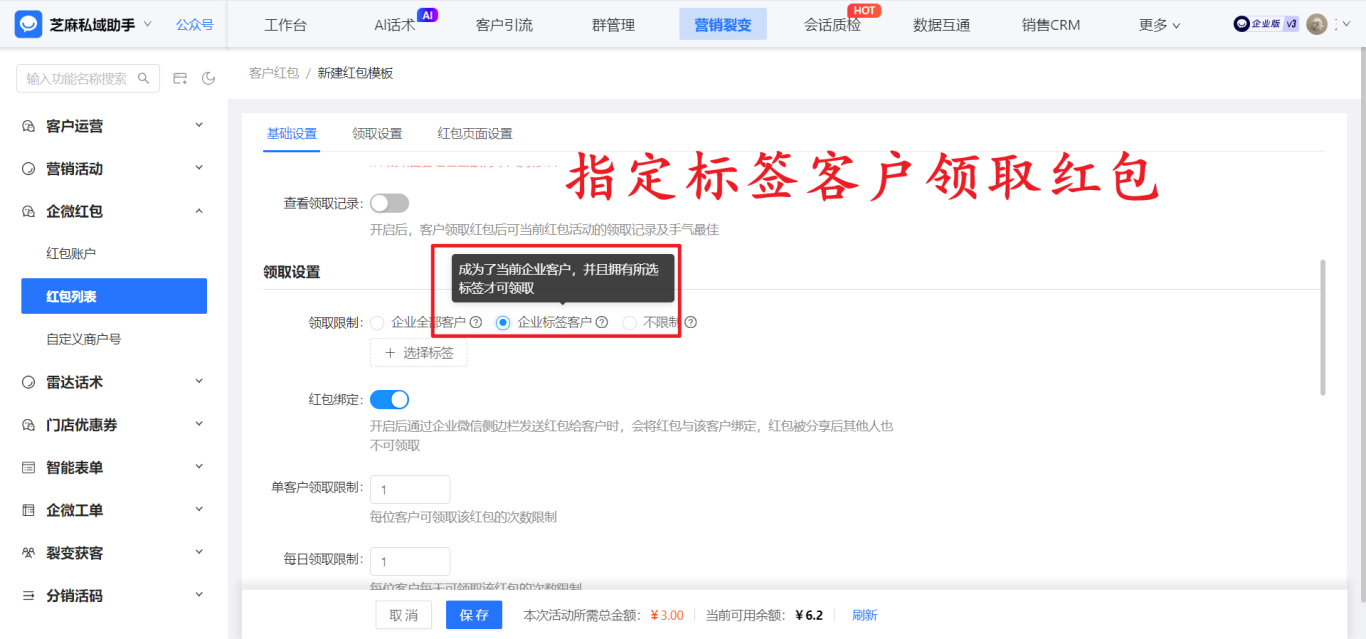Click the user avatar picture
The image size is (1366, 639).
(x=1317, y=24)
